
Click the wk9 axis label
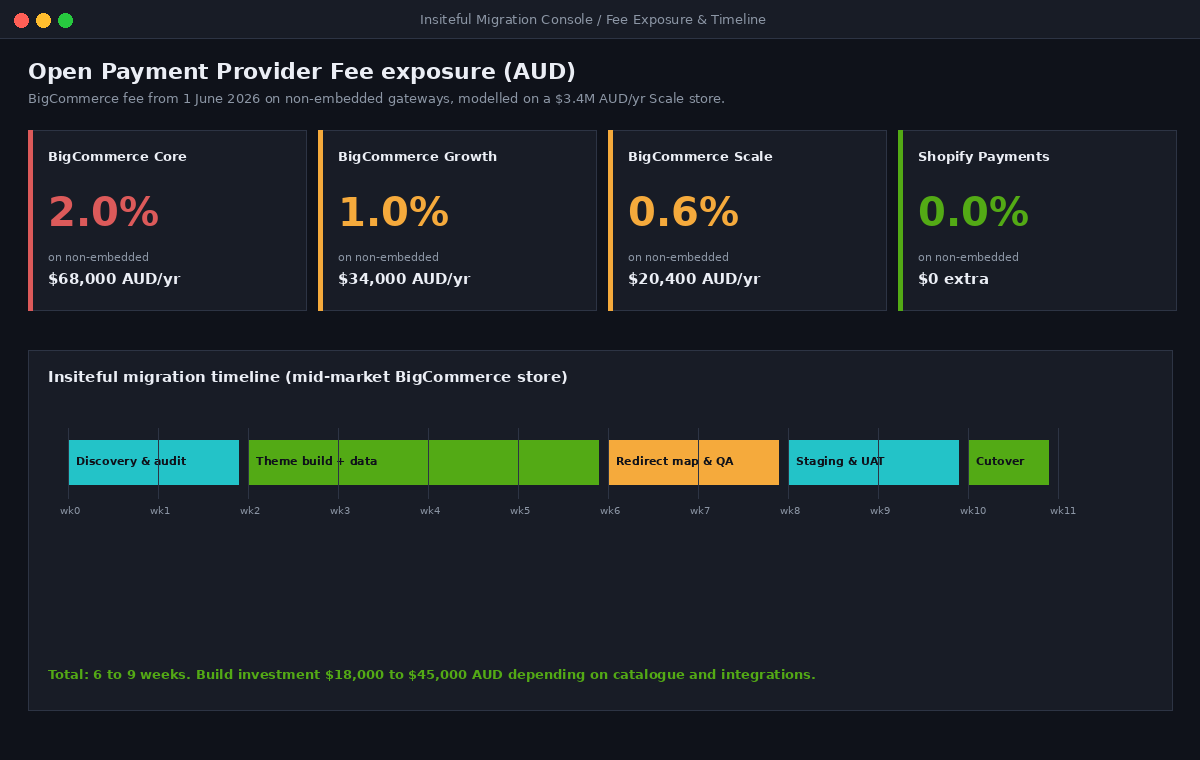click(x=880, y=511)
